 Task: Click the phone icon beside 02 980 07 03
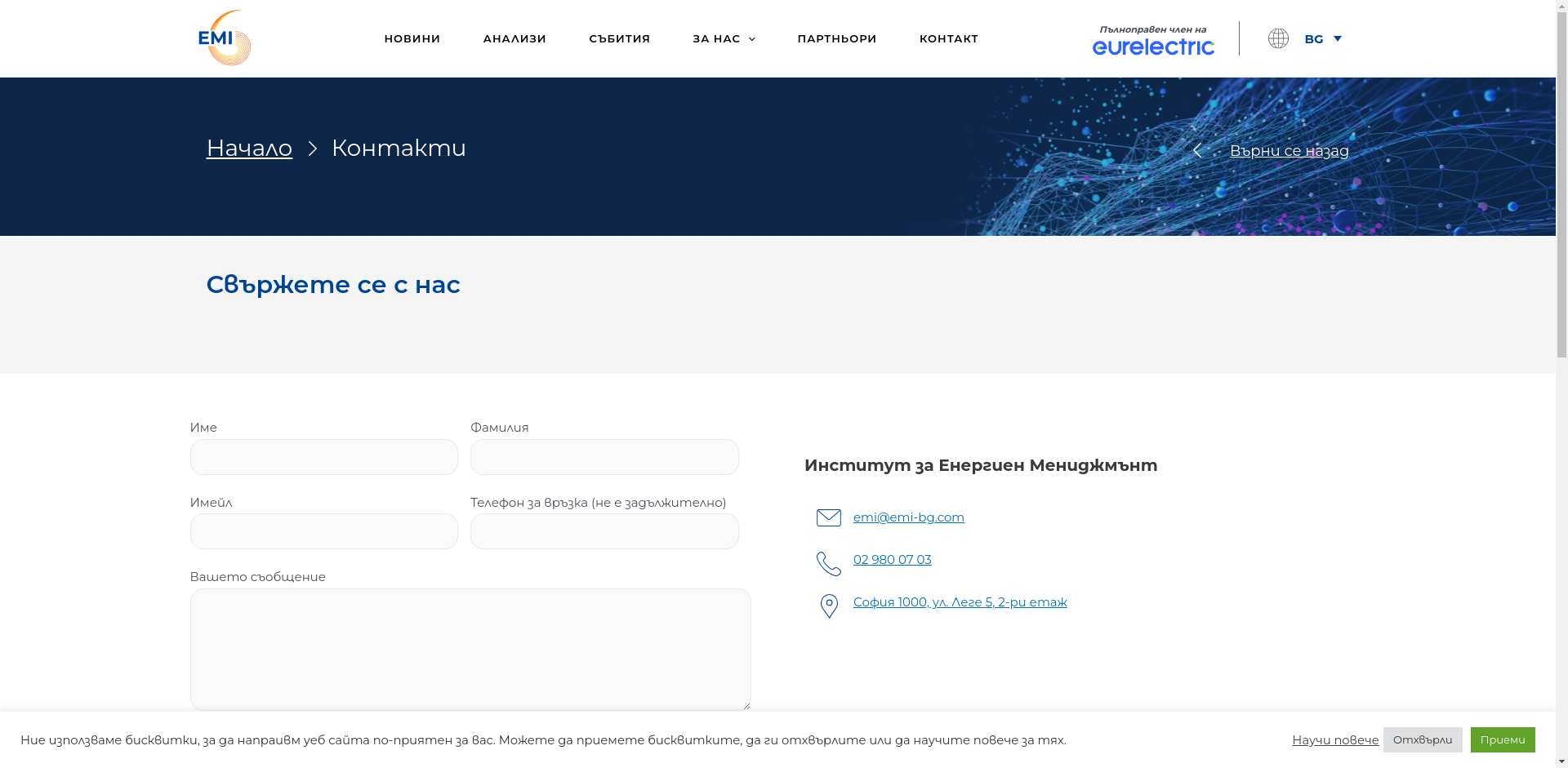click(829, 563)
